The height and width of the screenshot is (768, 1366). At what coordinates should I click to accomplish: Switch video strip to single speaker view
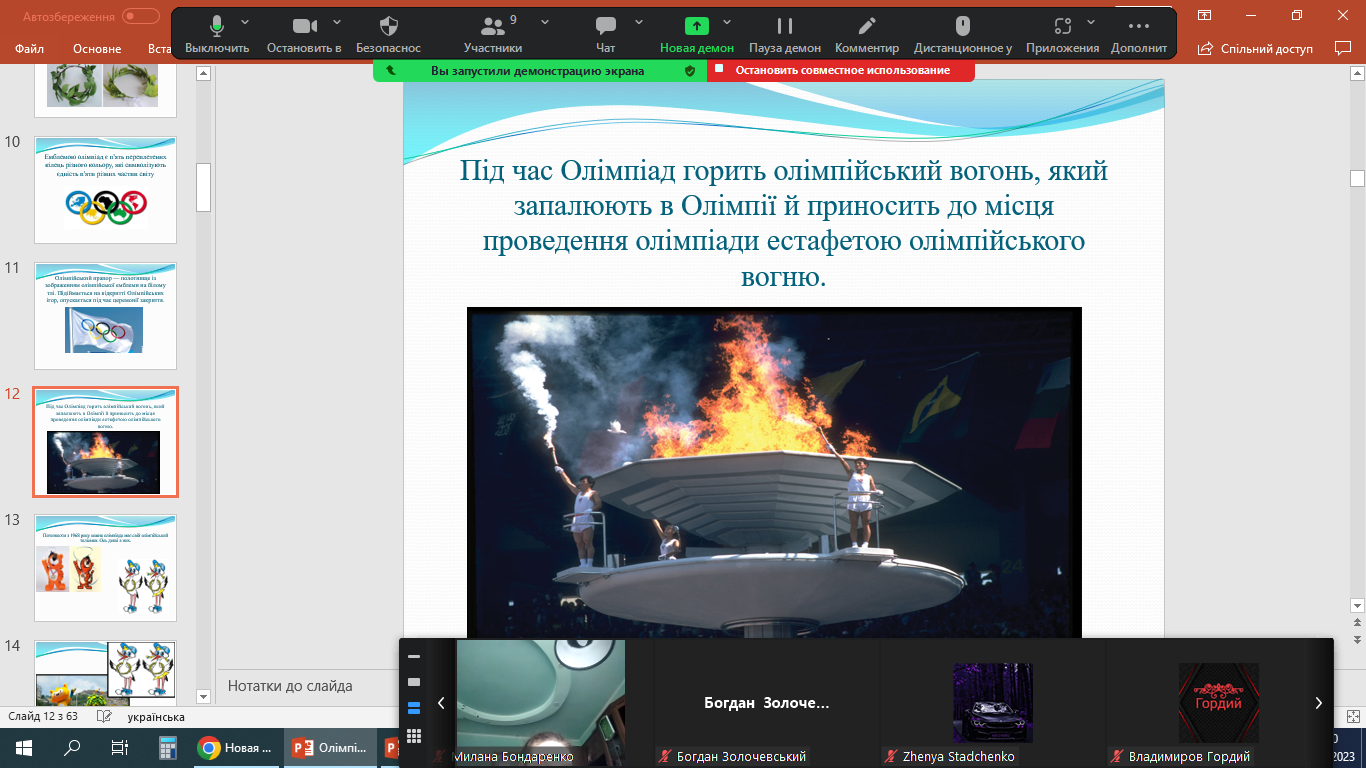[x=414, y=682]
